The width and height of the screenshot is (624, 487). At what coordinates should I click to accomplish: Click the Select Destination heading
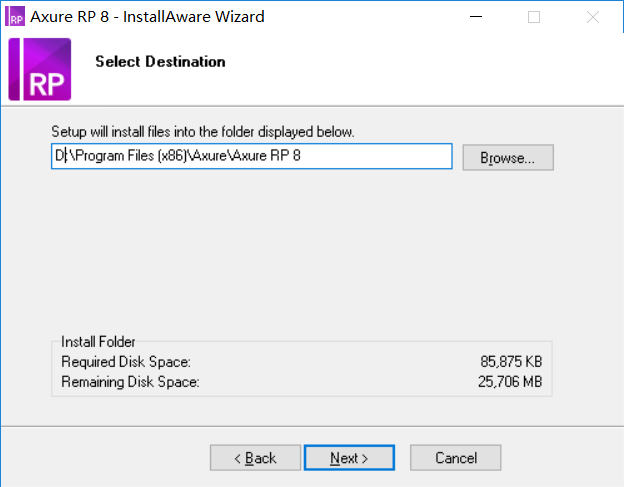[x=160, y=62]
